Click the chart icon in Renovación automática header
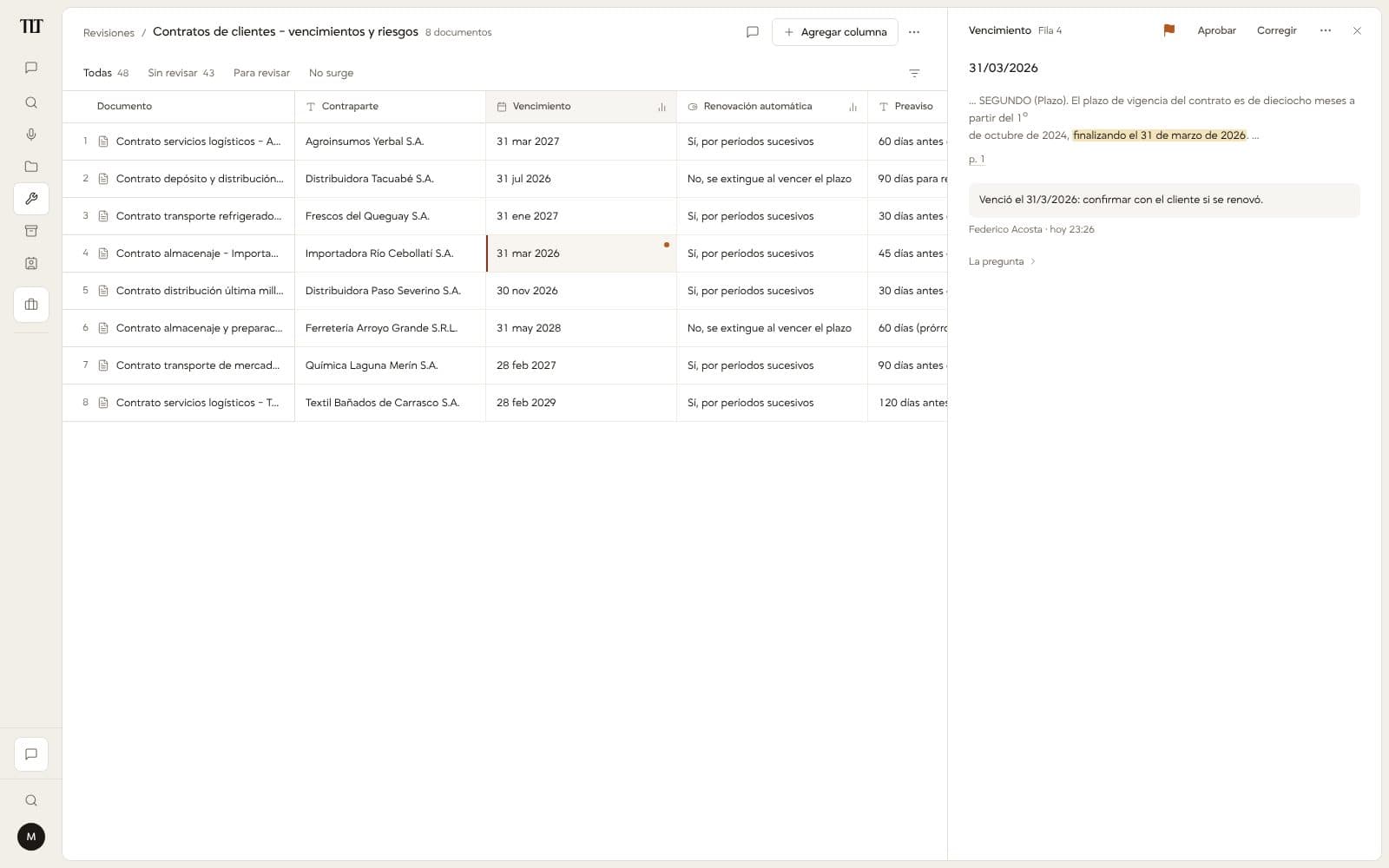 [x=852, y=107]
